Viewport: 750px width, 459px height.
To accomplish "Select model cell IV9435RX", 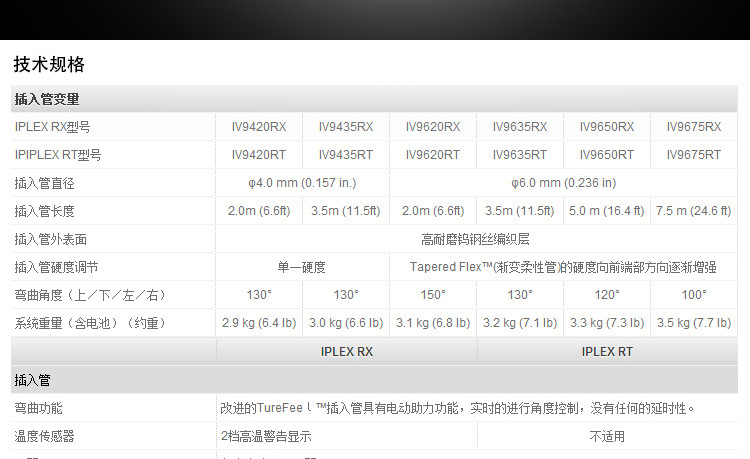I will tap(346, 127).
